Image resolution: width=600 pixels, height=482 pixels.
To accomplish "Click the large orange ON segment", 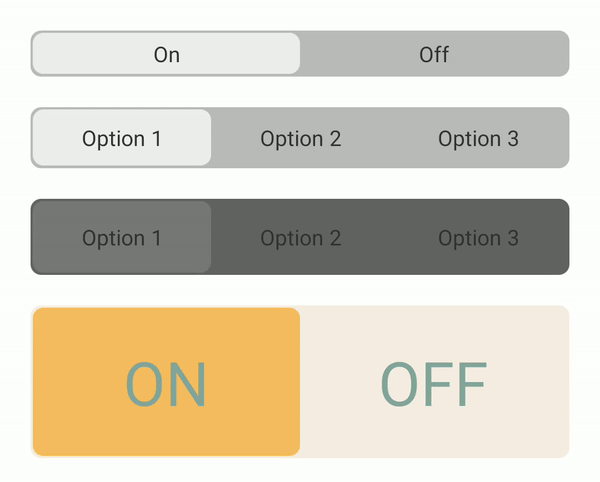I will [x=166, y=382].
